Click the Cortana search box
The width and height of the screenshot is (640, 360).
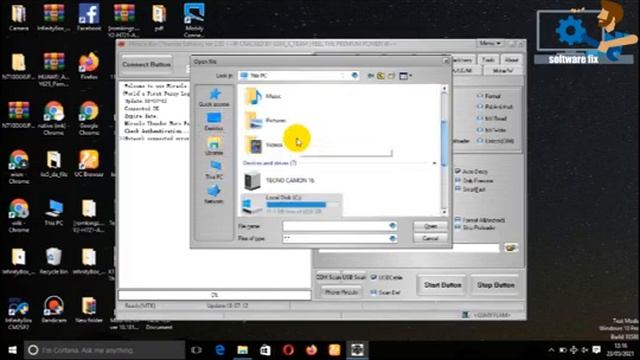104,350
